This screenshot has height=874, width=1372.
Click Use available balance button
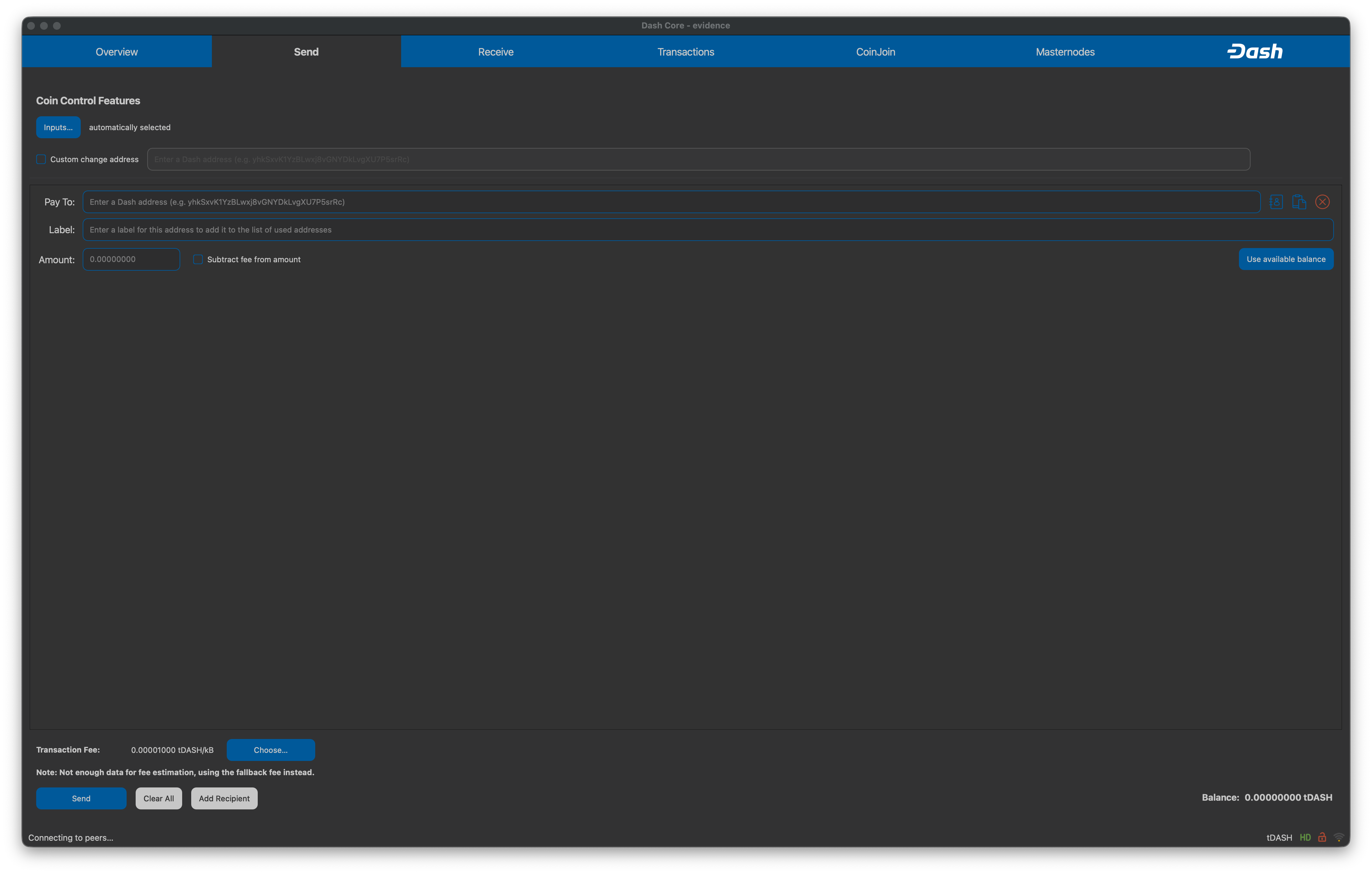coord(1286,259)
